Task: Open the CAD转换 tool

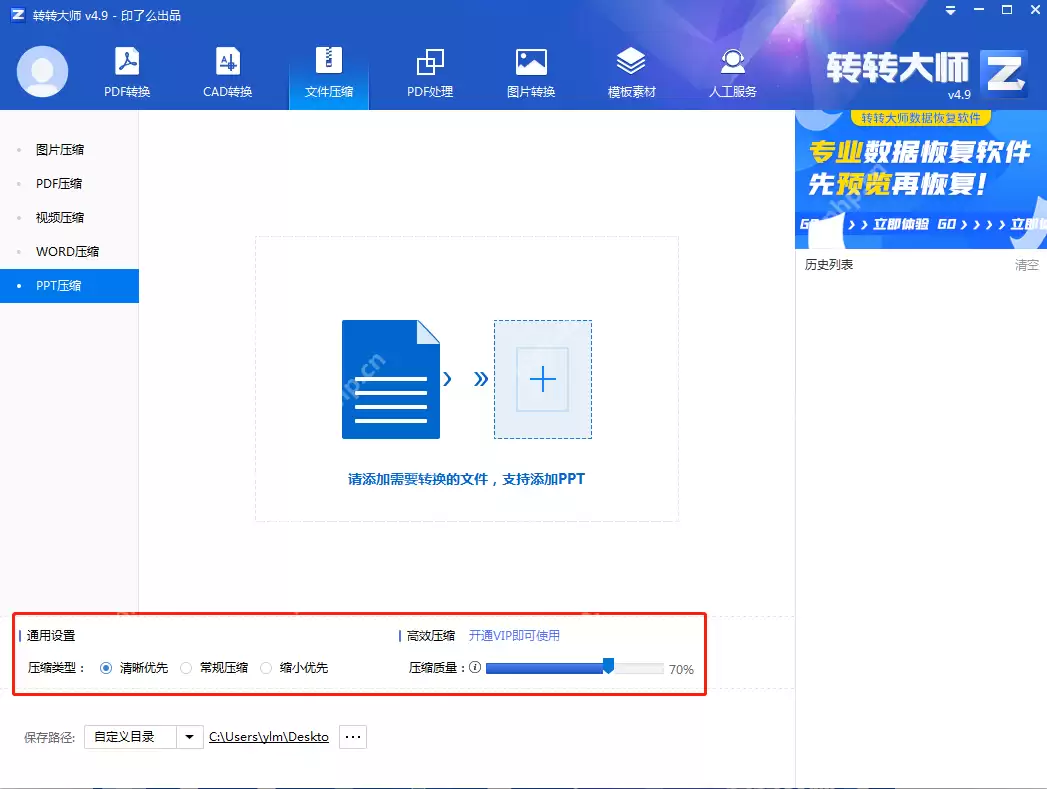Action: coord(228,70)
